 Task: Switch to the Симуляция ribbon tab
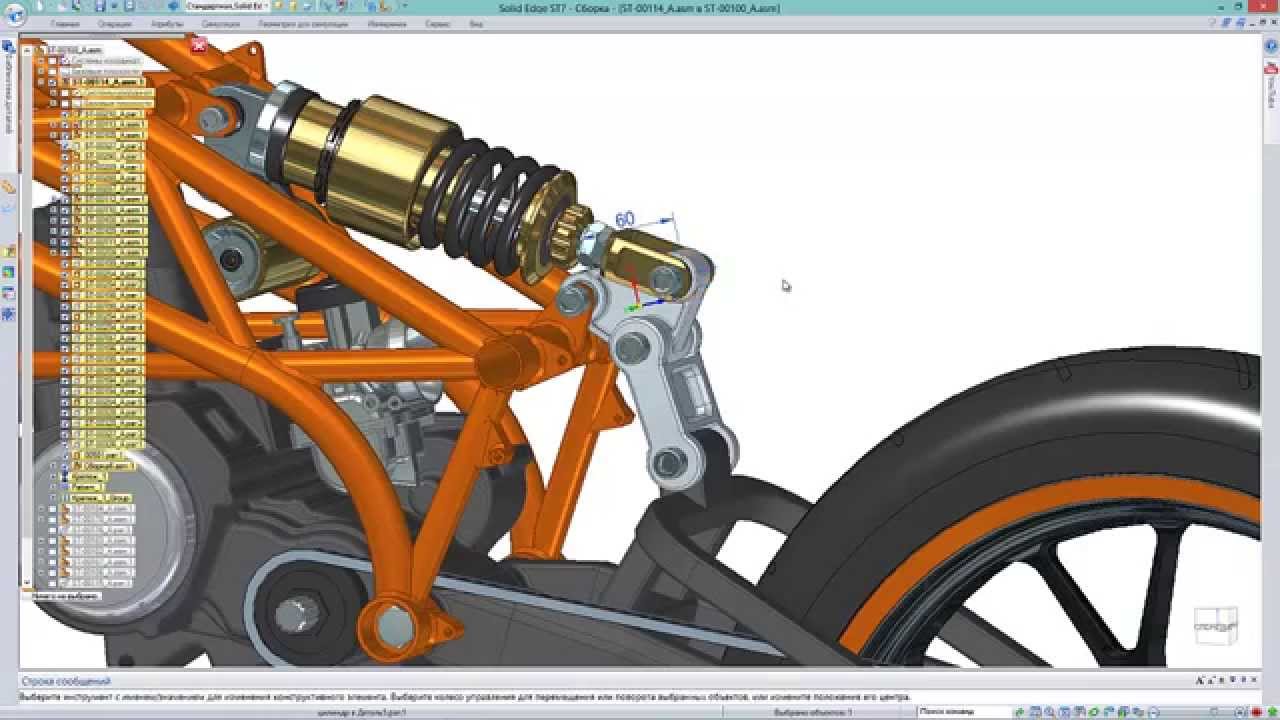(220, 22)
